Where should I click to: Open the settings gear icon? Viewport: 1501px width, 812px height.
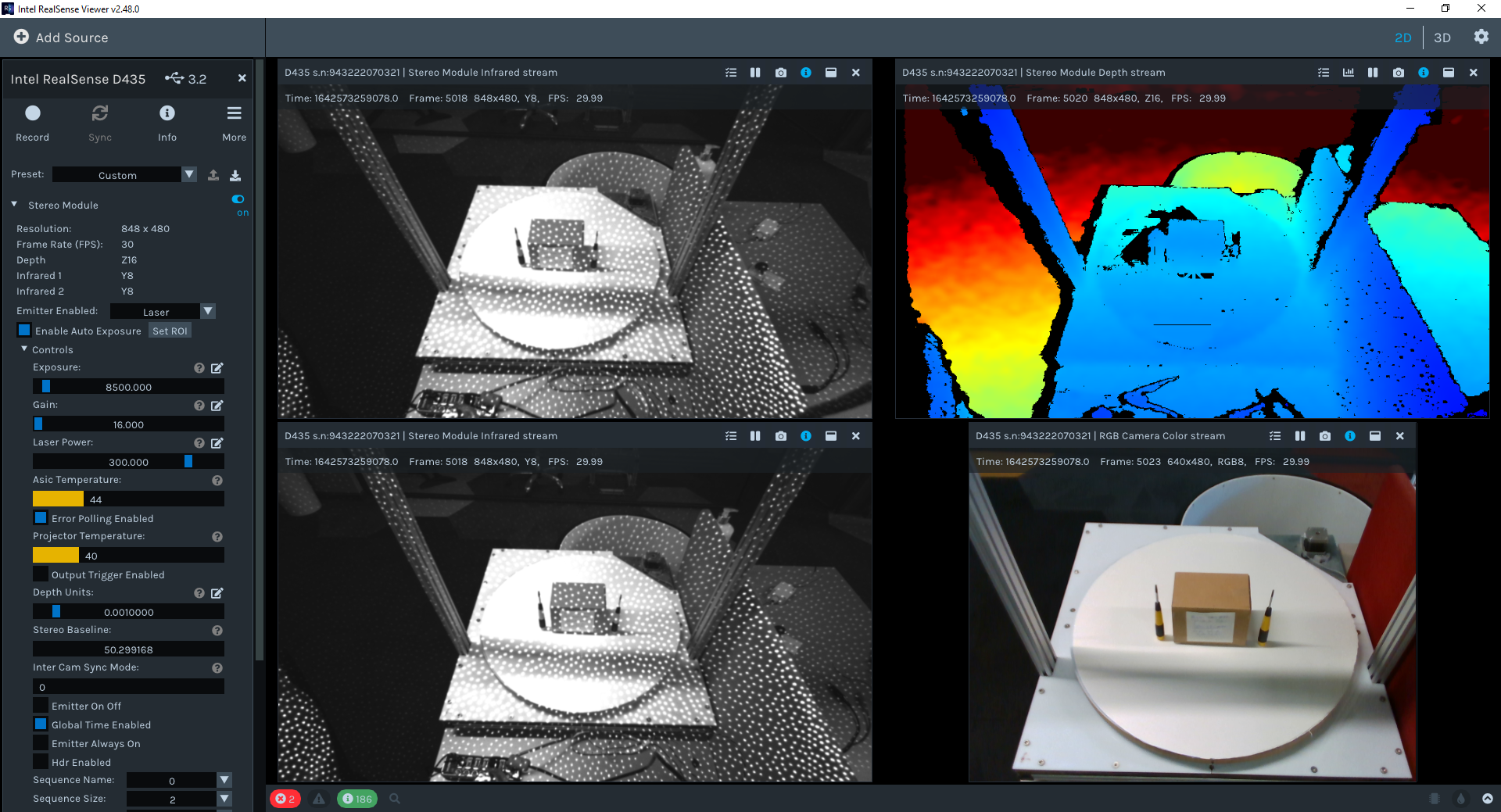coord(1481,37)
